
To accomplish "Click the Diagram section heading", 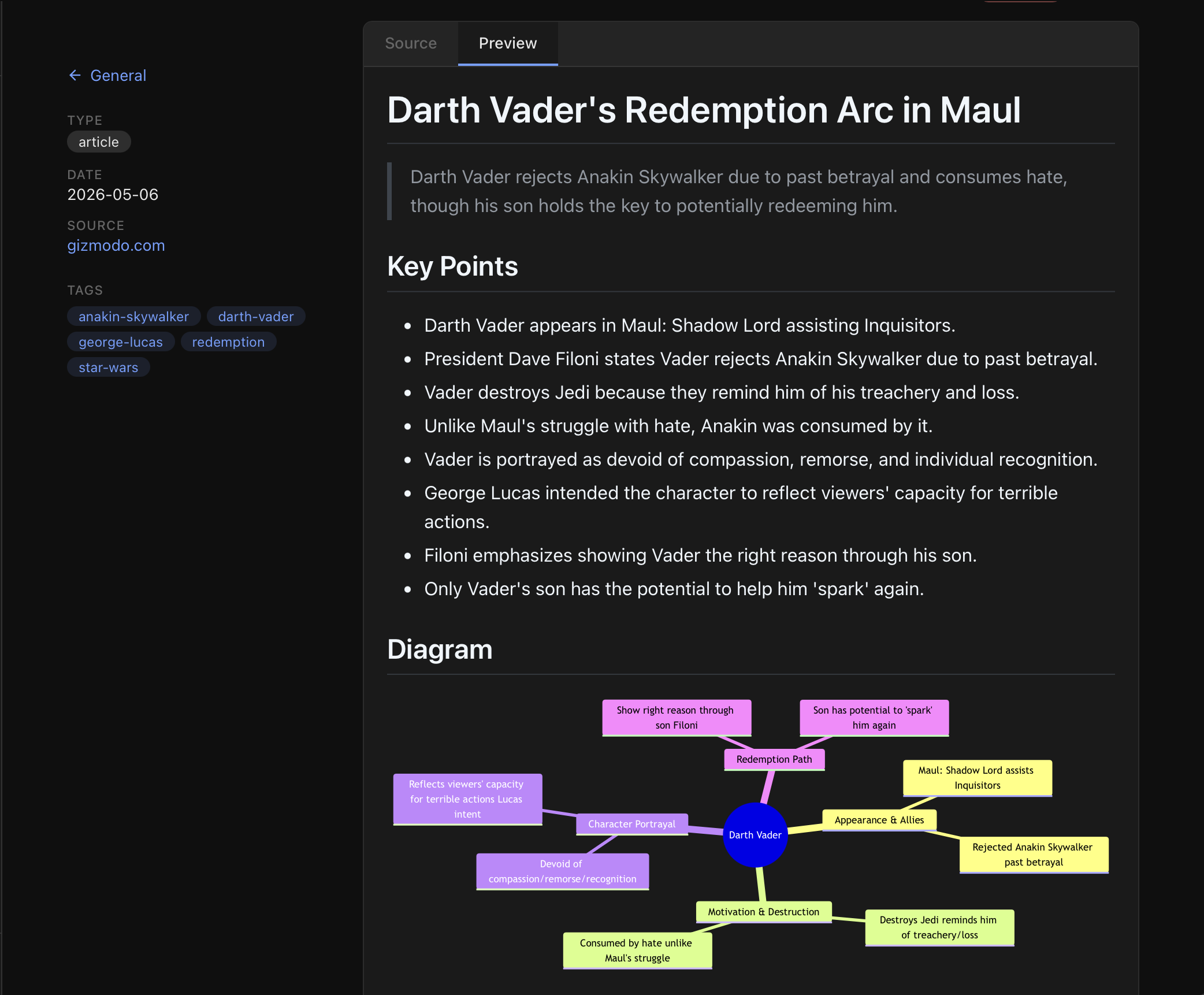I will click(440, 649).
